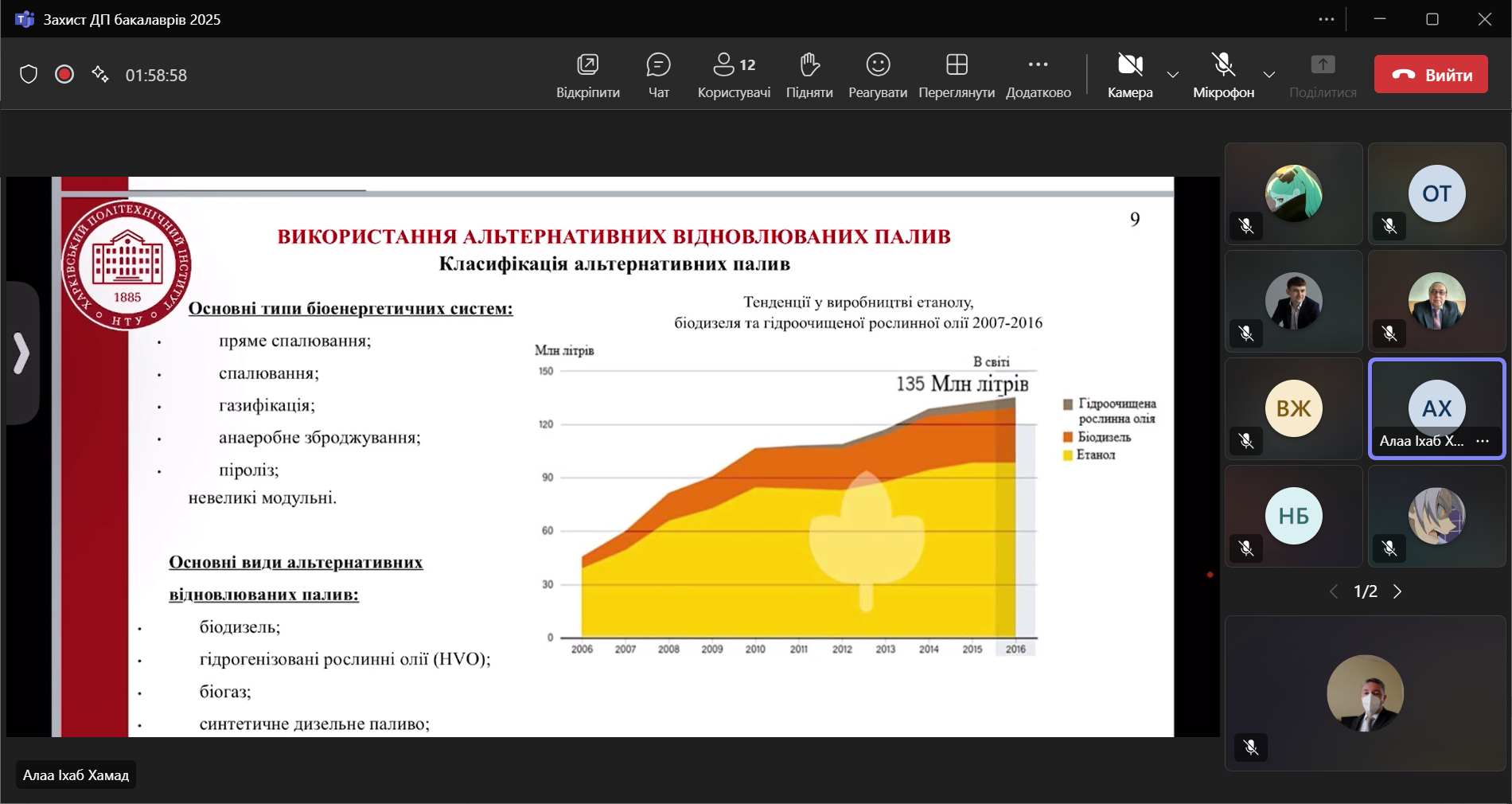1512x804 pixels.
Task: Open the Переглянути view options
Action: [x=957, y=75]
